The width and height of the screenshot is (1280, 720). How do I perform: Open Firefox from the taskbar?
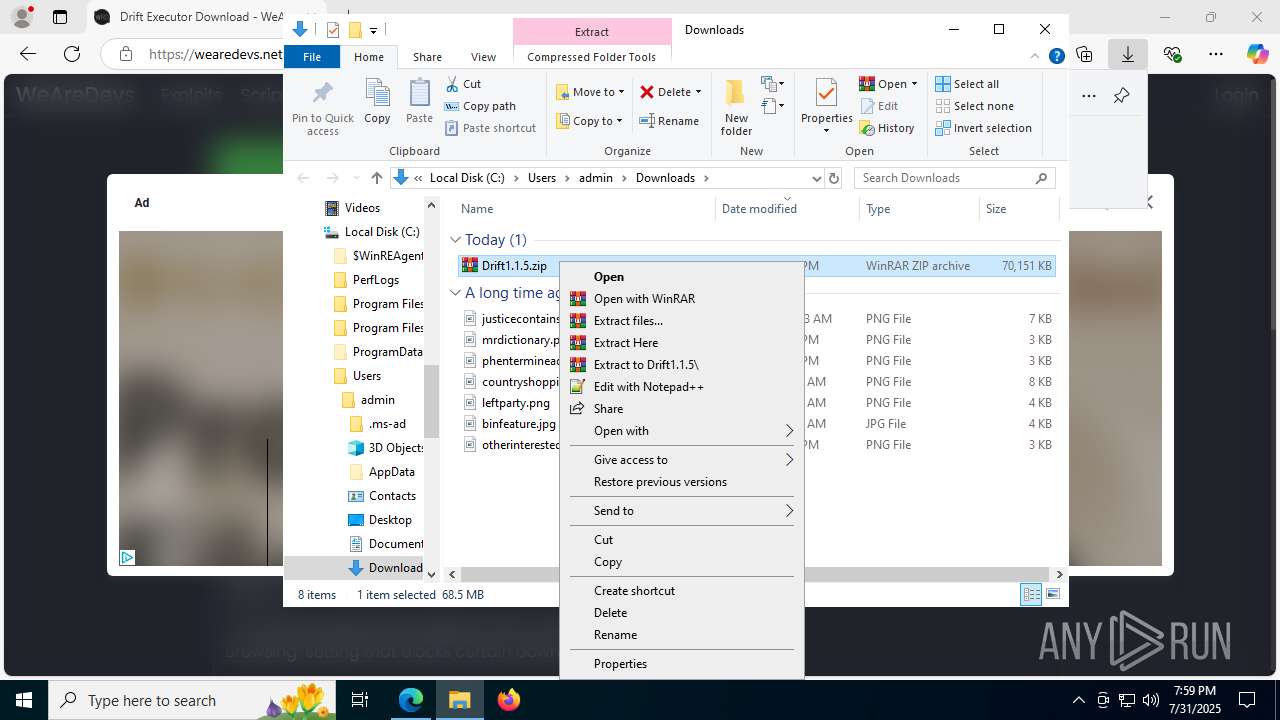click(x=509, y=700)
